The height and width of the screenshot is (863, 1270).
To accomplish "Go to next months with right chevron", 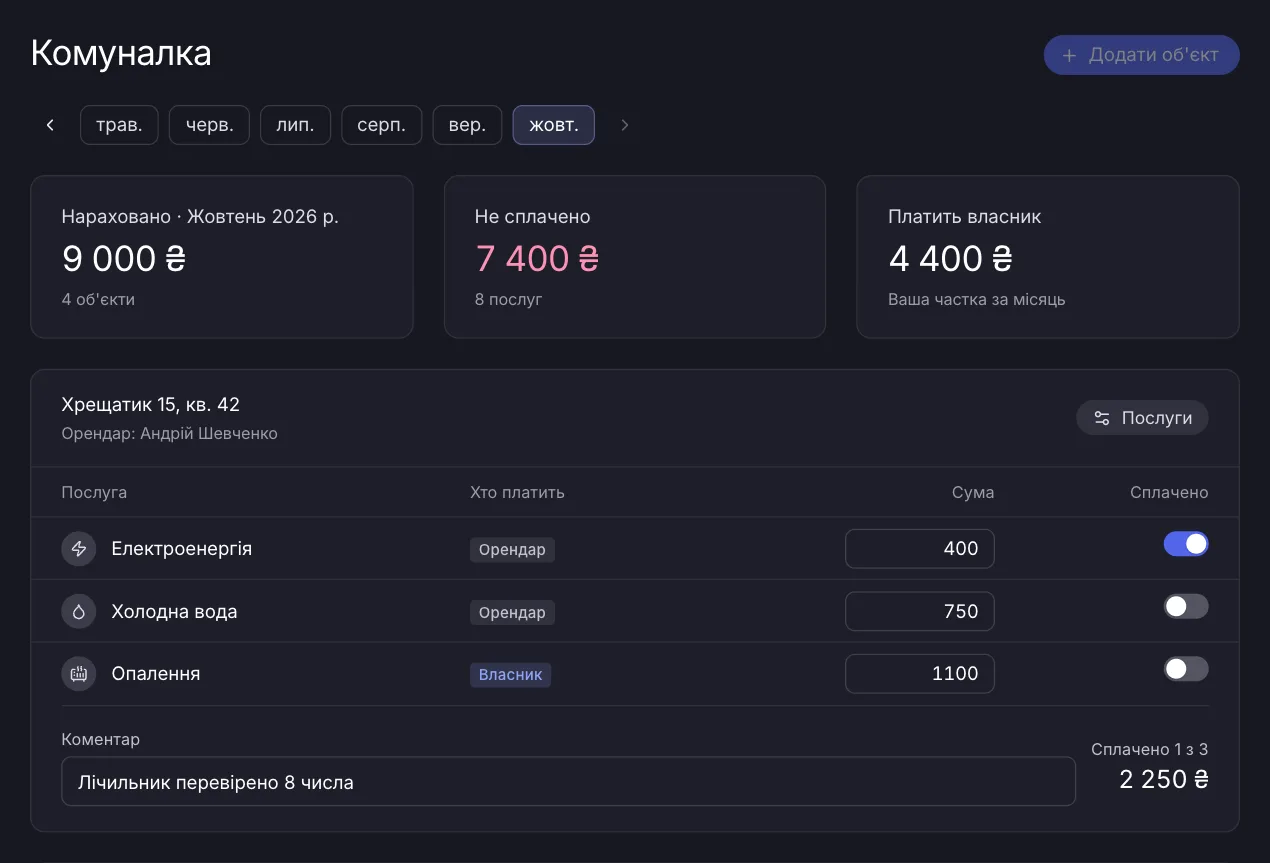I will [625, 125].
